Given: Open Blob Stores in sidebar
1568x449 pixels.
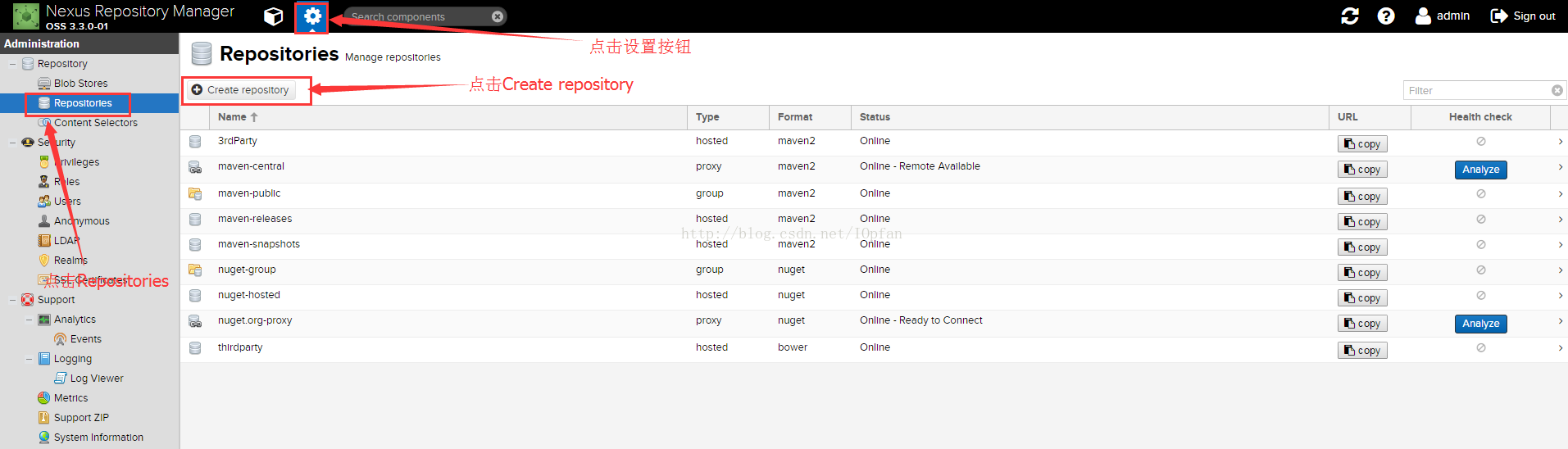Looking at the screenshot, I should click(x=80, y=84).
